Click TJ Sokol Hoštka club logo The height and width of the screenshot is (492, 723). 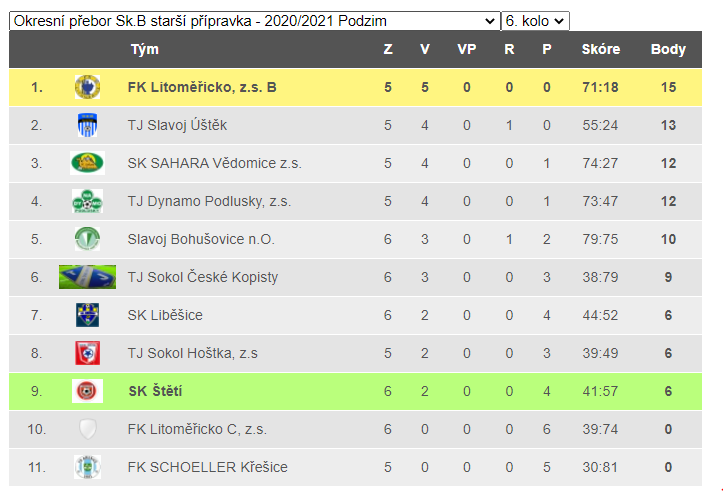(x=87, y=353)
